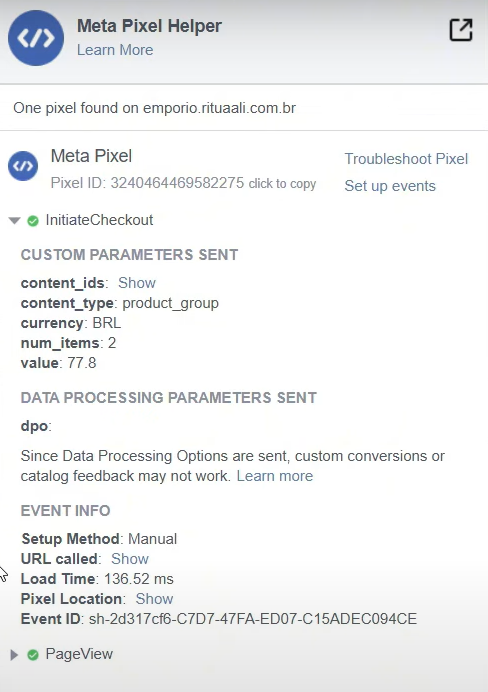The width and height of the screenshot is (488, 692).
Task: Collapse the InitiateCheckout event triangle
Action: pyautogui.click(x=15, y=220)
